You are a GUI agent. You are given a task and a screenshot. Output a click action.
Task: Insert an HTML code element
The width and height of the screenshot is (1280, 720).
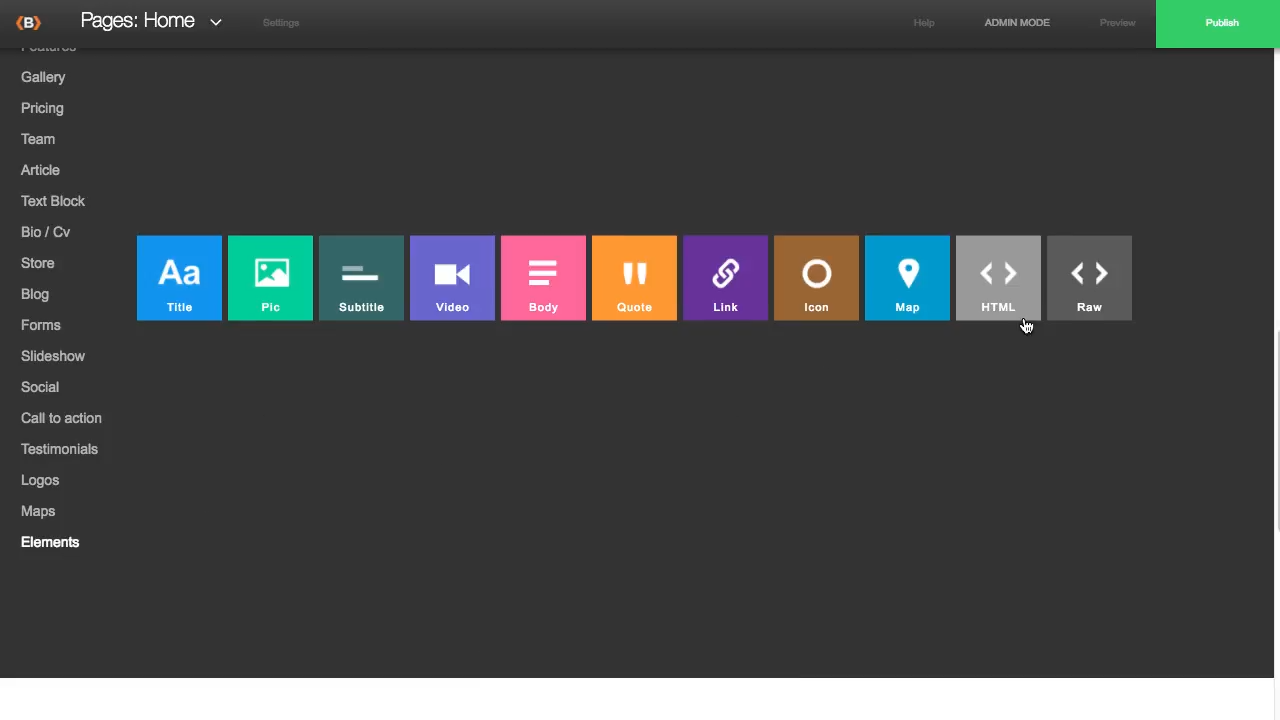click(x=998, y=278)
